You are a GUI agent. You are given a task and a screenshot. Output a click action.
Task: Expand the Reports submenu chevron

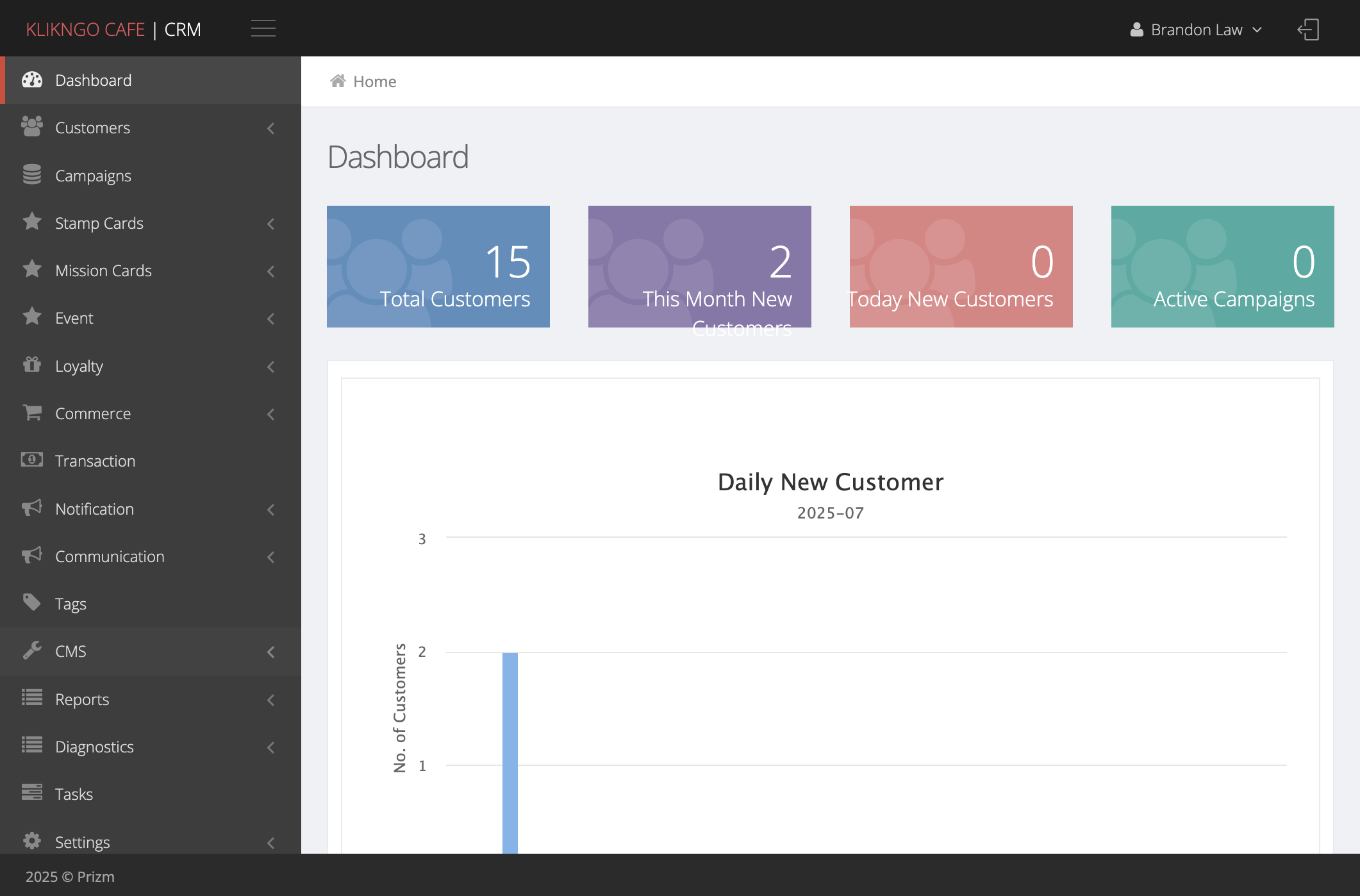(271, 700)
